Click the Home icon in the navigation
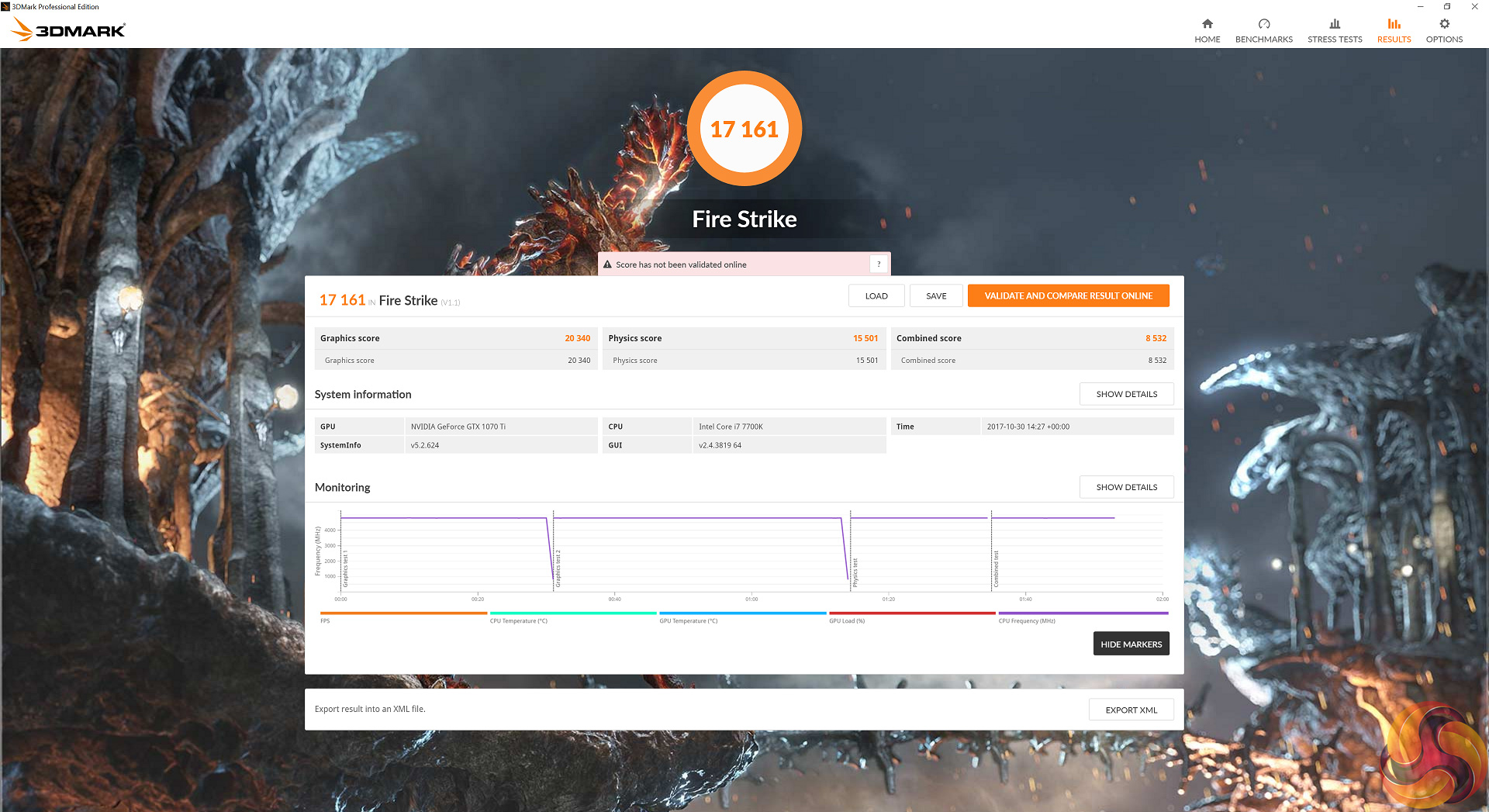Screen dimensions: 1489x812 click(x=1207, y=24)
